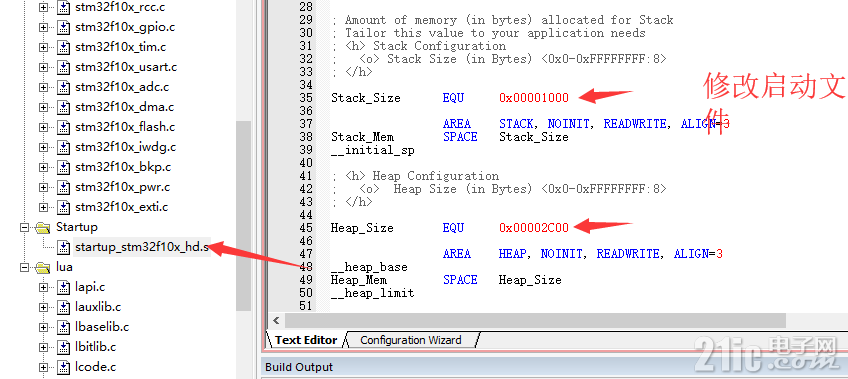Click the lauxlib.c file icon
The image size is (848, 379).
pos(64,308)
